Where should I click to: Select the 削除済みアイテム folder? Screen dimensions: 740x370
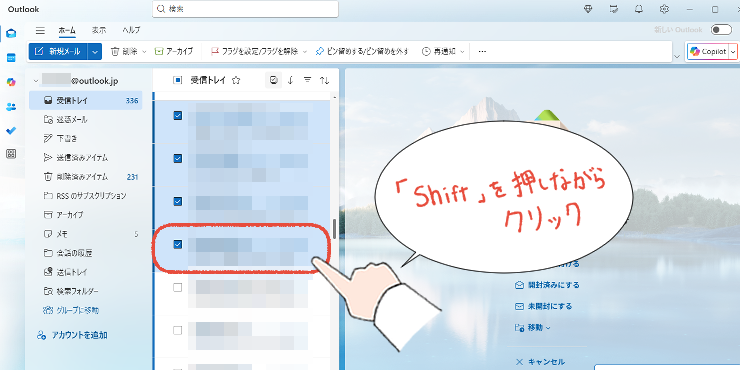[x=85, y=177]
